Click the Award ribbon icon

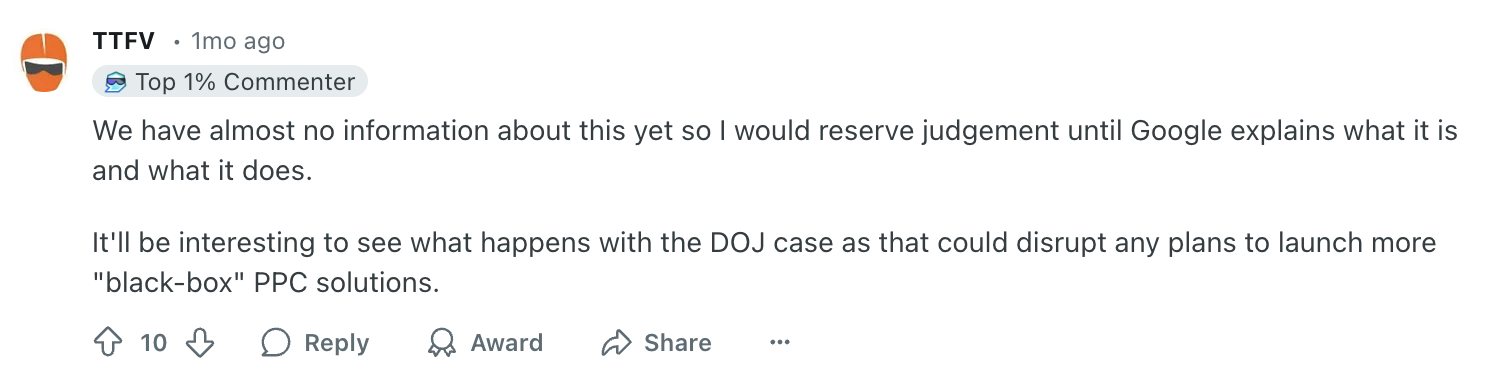(x=441, y=343)
